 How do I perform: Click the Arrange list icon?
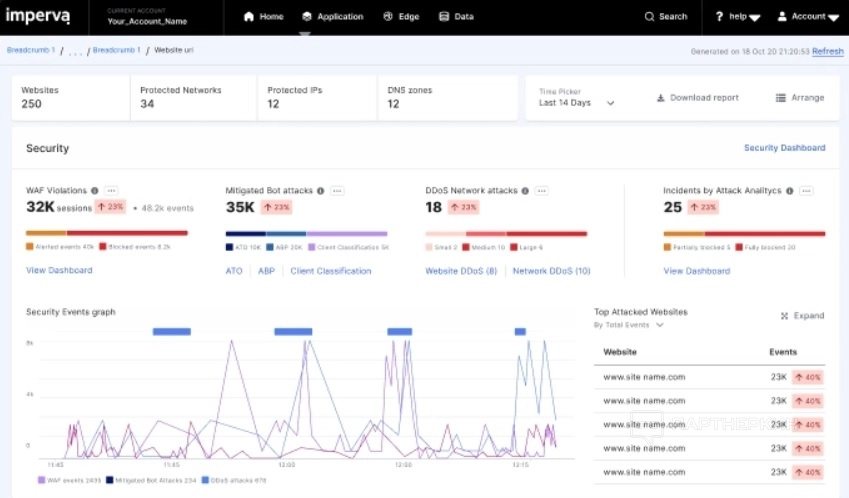click(x=781, y=98)
